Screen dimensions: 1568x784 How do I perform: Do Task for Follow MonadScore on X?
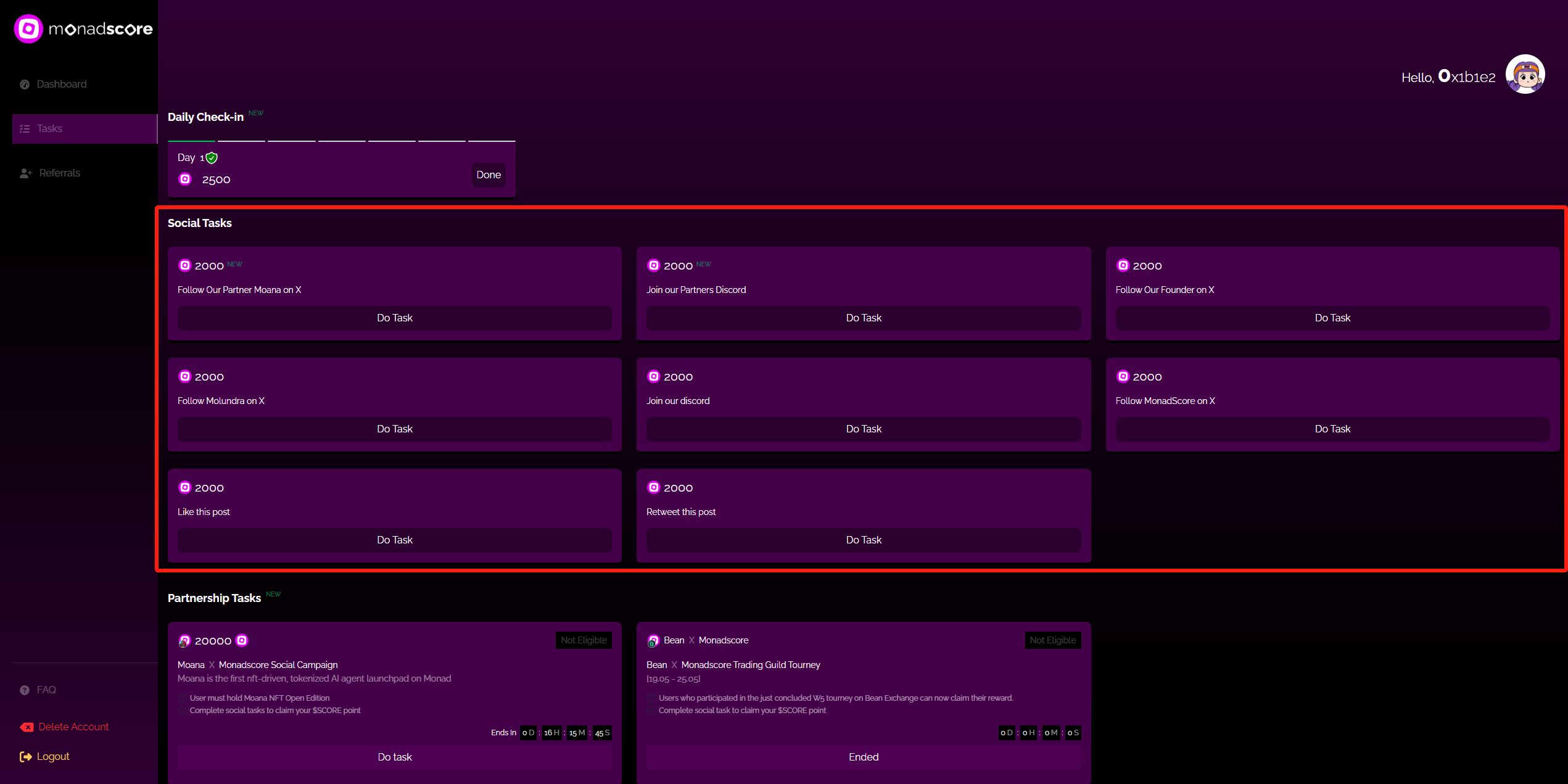coord(1332,429)
